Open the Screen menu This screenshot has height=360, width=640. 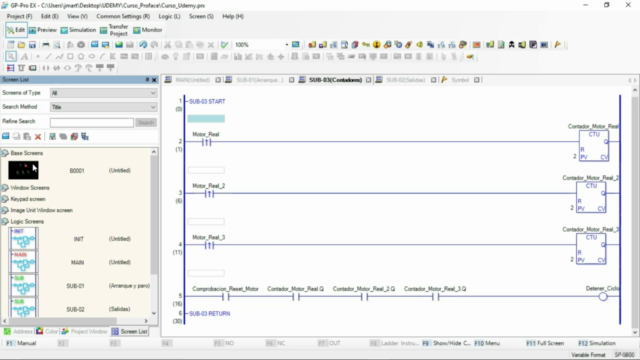click(x=201, y=16)
